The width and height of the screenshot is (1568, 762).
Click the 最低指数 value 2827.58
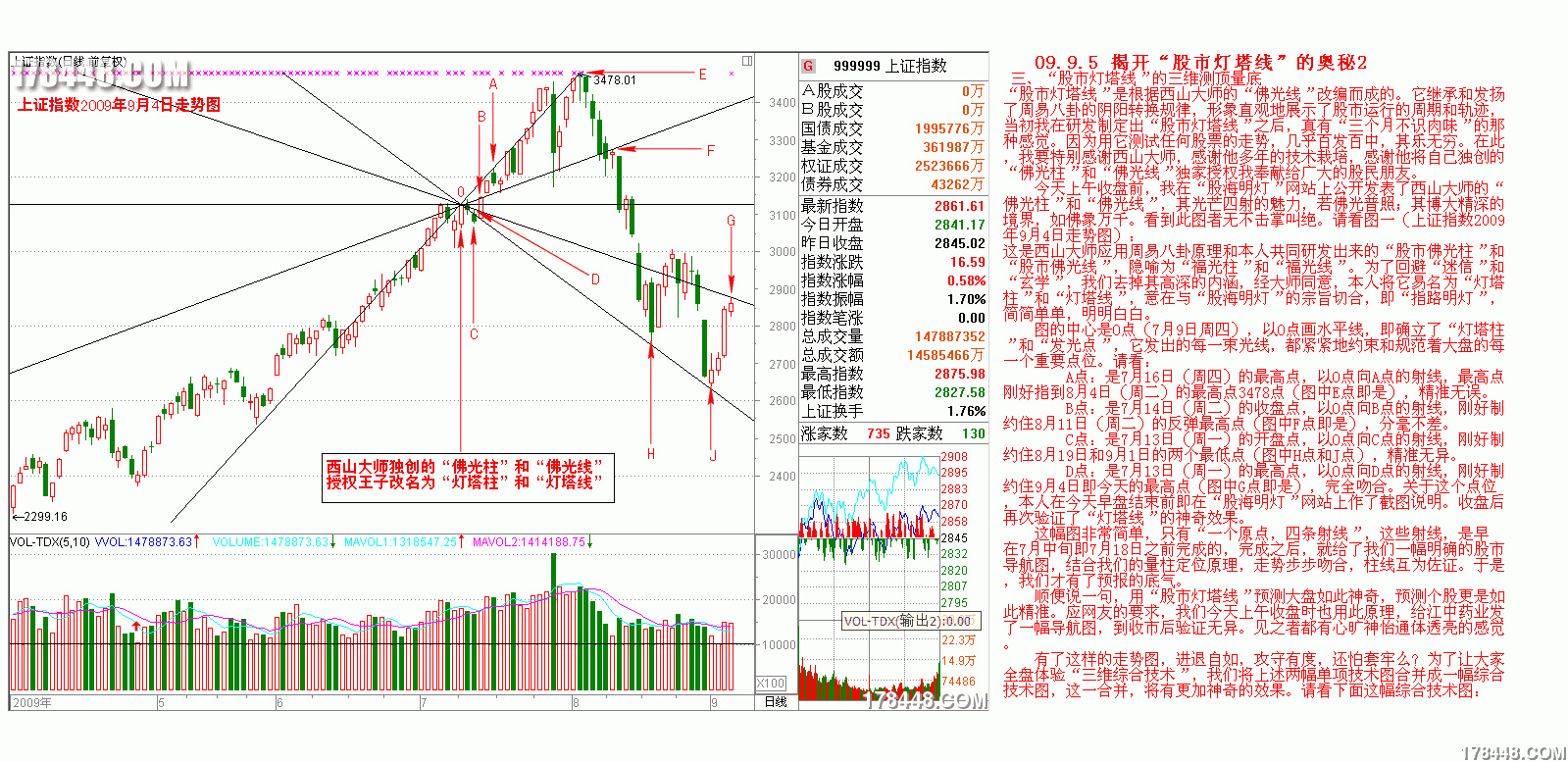click(959, 392)
